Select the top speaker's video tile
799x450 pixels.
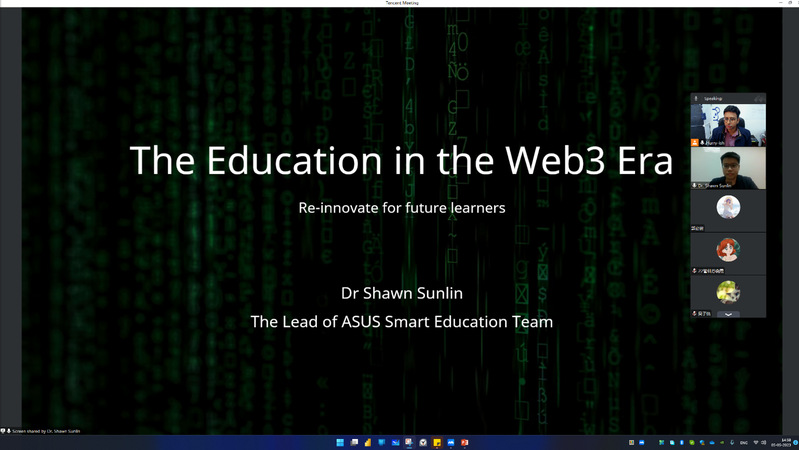tap(728, 124)
